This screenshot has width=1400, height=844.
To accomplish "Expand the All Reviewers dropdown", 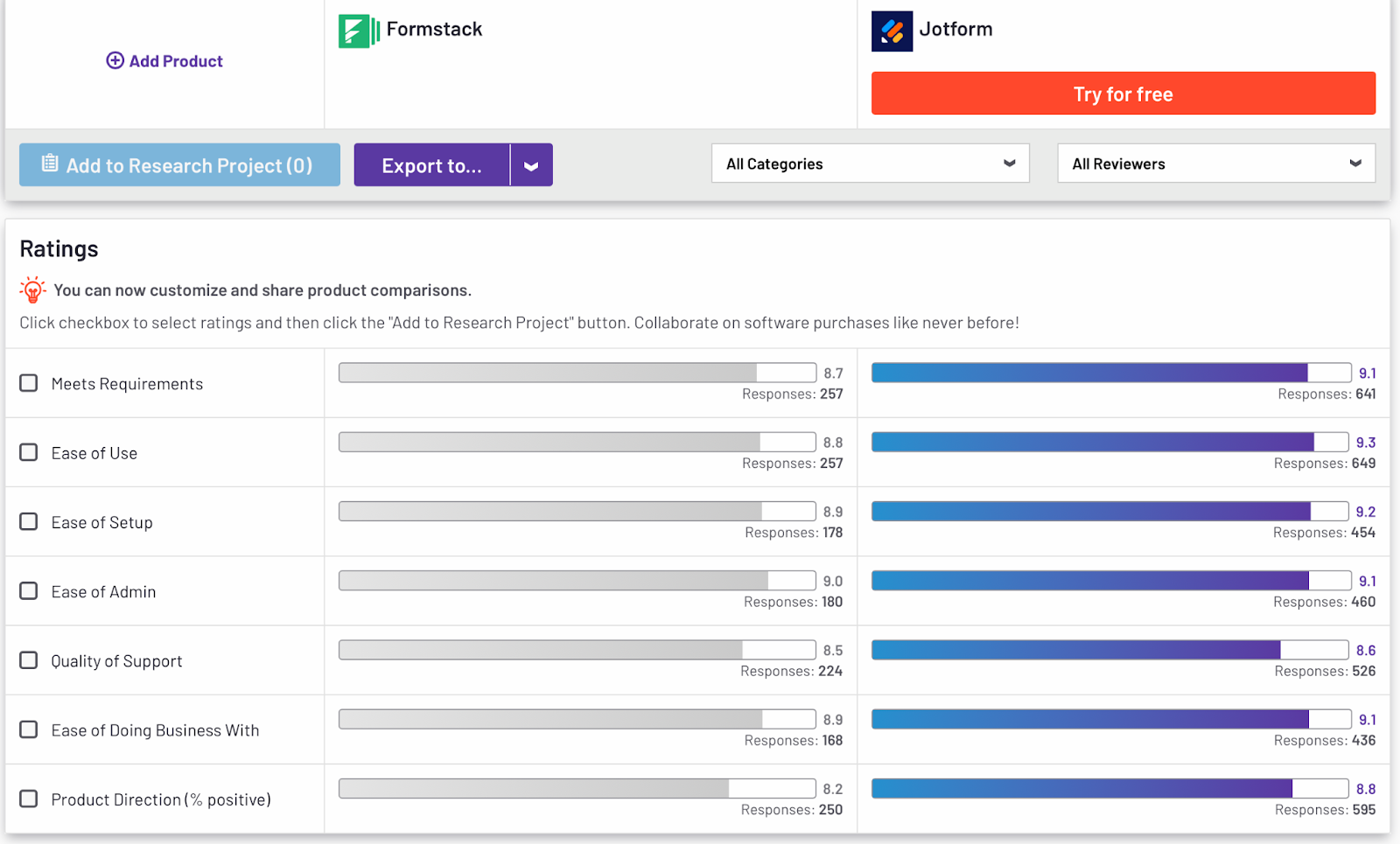I will click(x=1215, y=164).
